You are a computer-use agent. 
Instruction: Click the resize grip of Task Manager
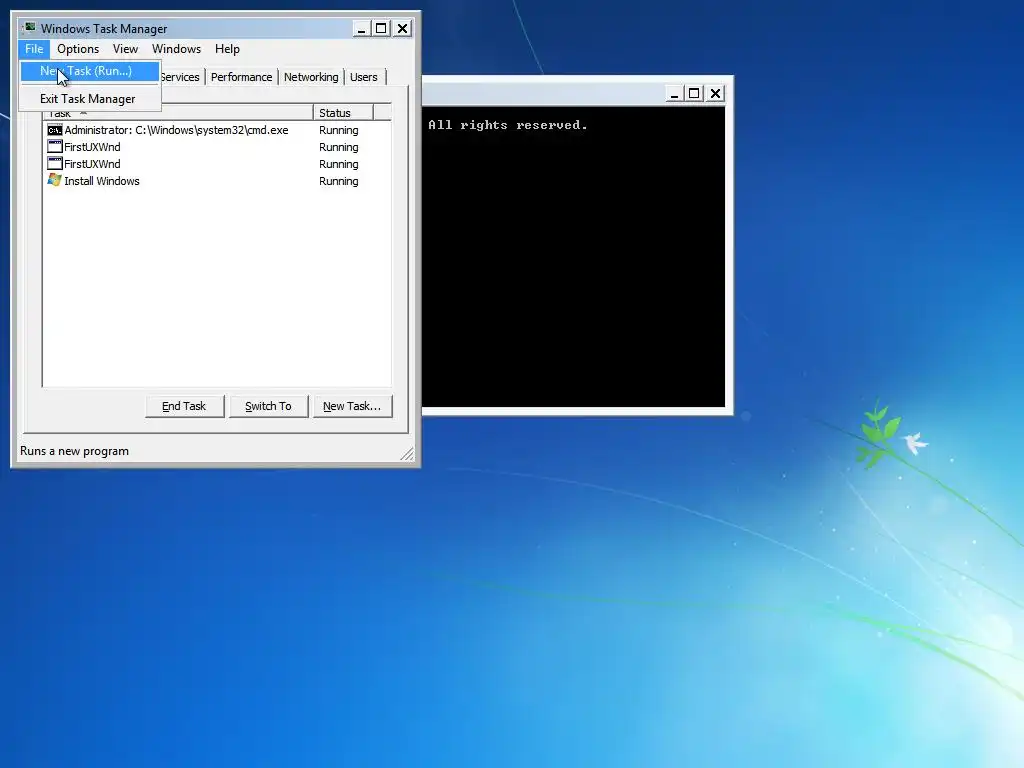407,453
